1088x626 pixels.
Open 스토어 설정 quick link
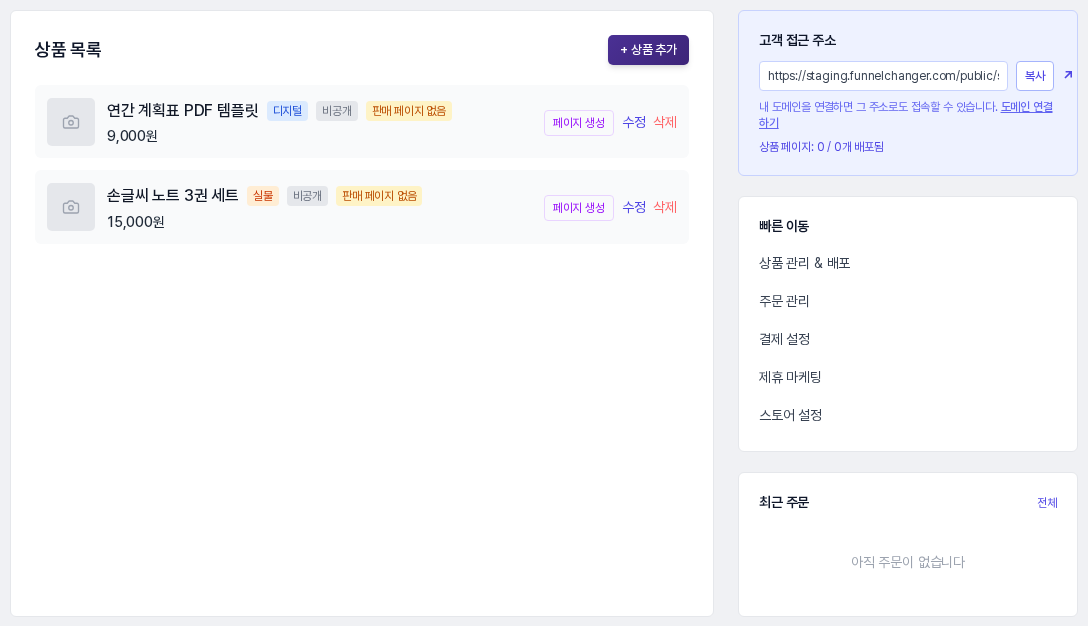pos(791,415)
